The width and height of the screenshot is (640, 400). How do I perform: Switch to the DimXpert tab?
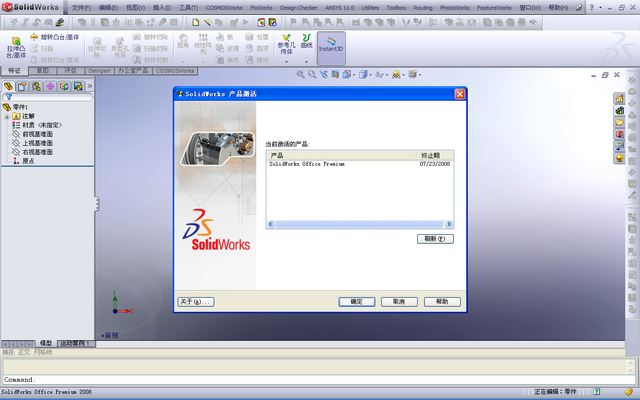pyautogui.click(x=100, y=71)
